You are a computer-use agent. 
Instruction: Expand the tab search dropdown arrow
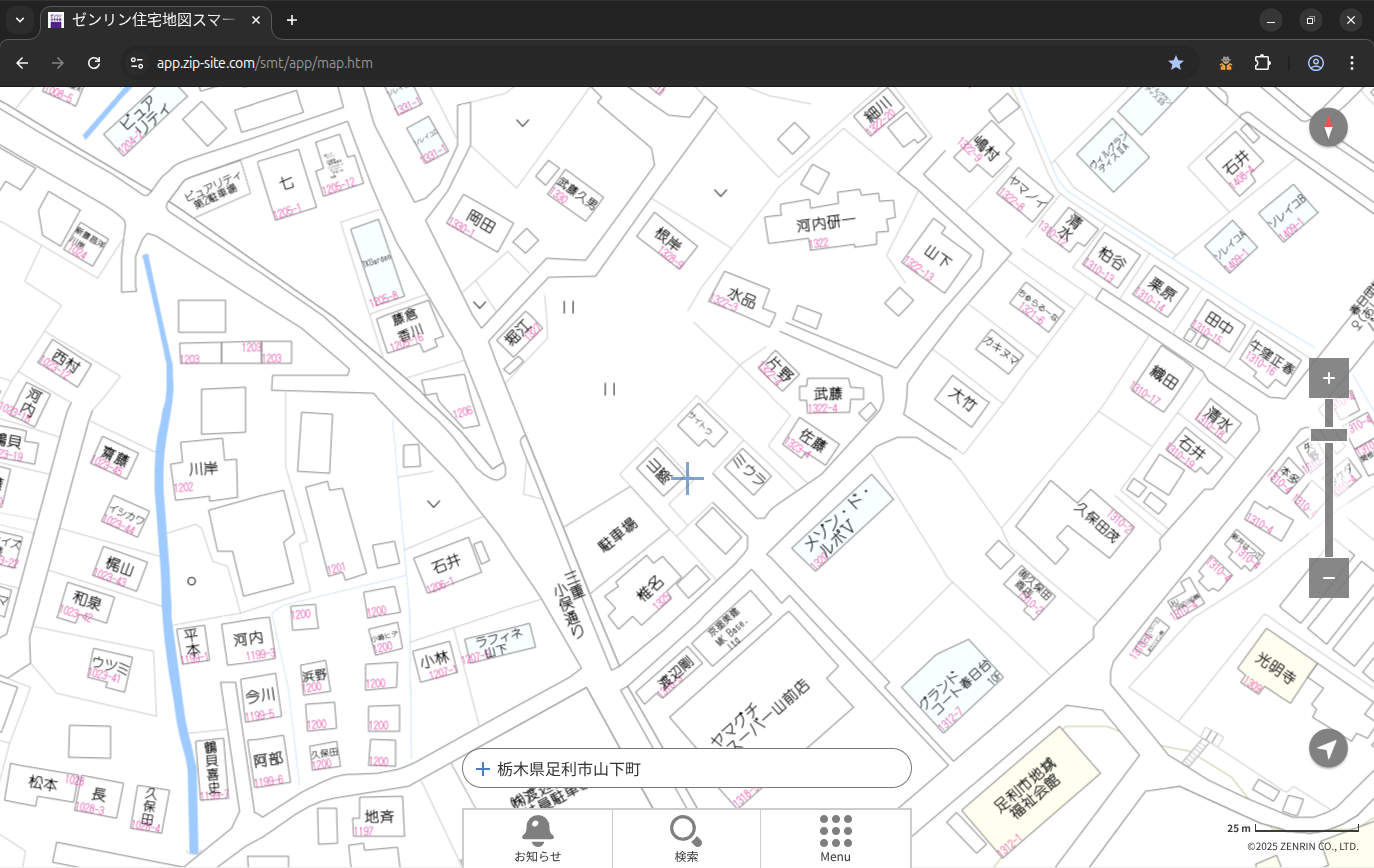(x=19, y=20)
